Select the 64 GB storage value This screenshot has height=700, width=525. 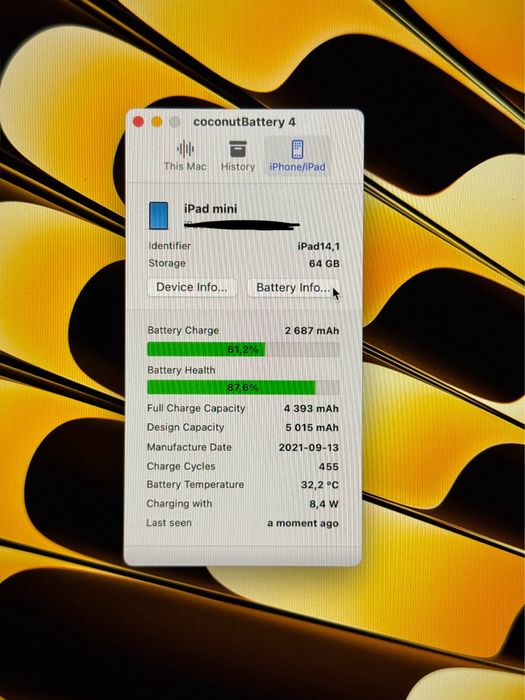click(324, 263)
